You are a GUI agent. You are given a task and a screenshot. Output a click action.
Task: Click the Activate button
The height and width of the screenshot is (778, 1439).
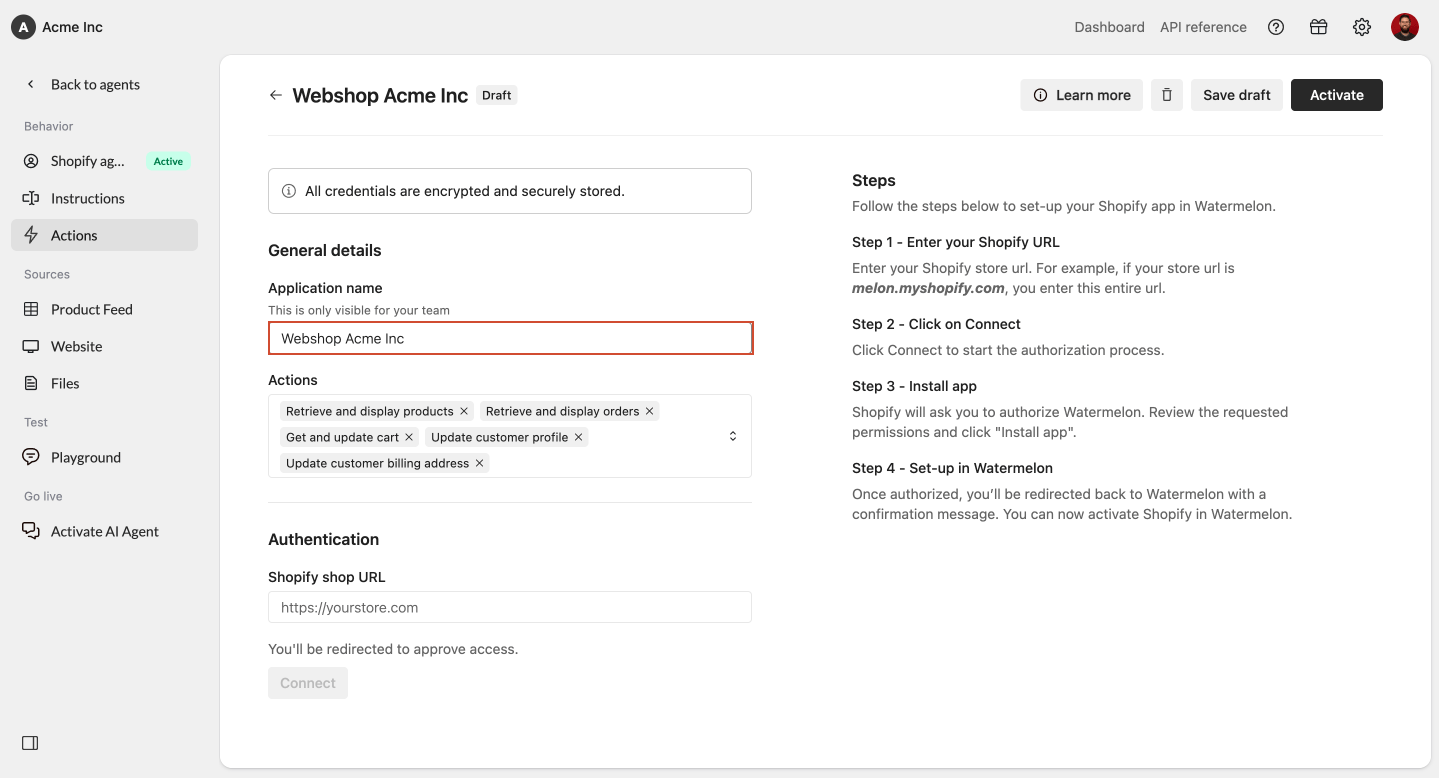click(1337, 95)
